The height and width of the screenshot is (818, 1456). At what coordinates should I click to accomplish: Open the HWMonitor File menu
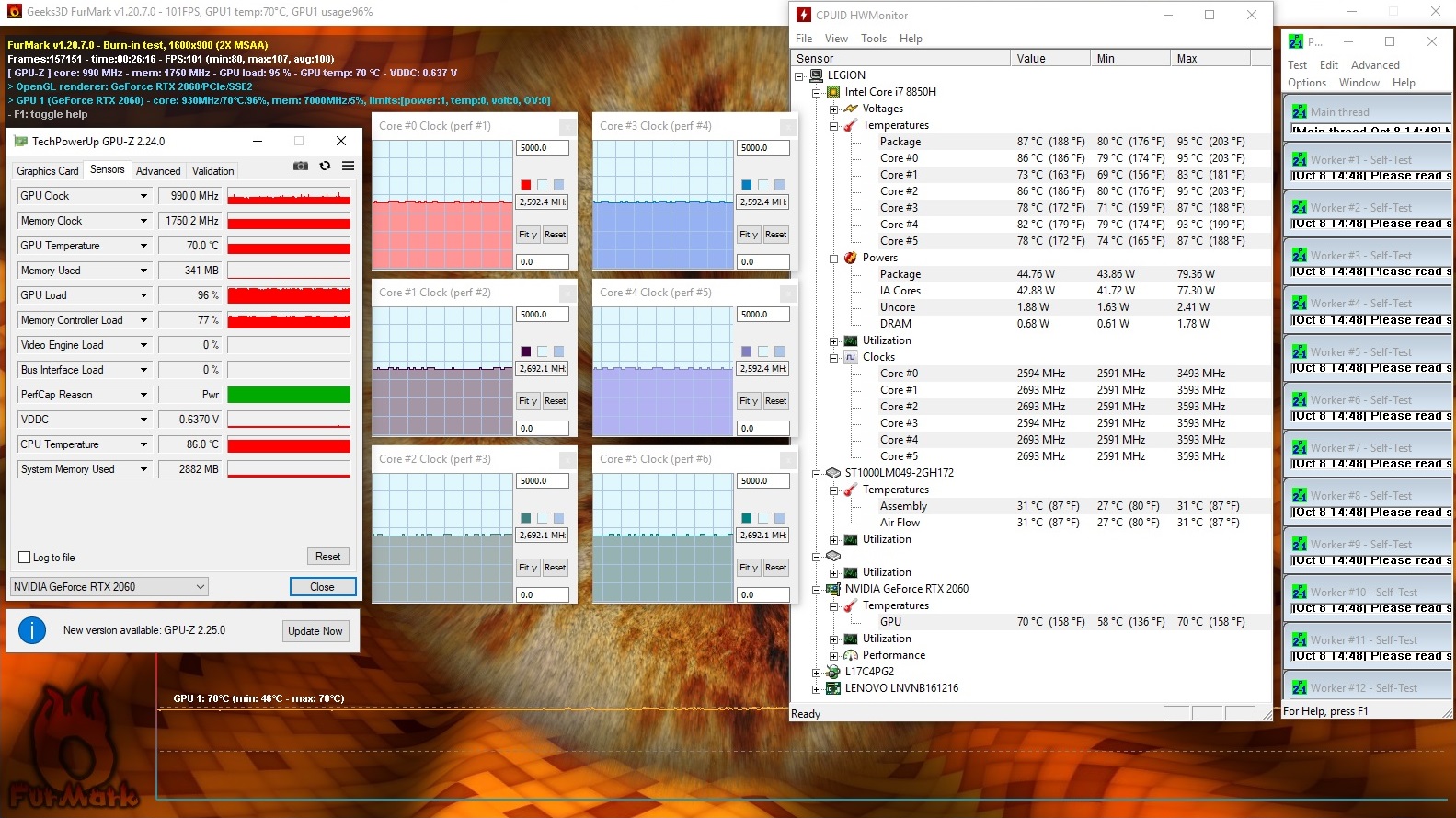tap(804, 39)
